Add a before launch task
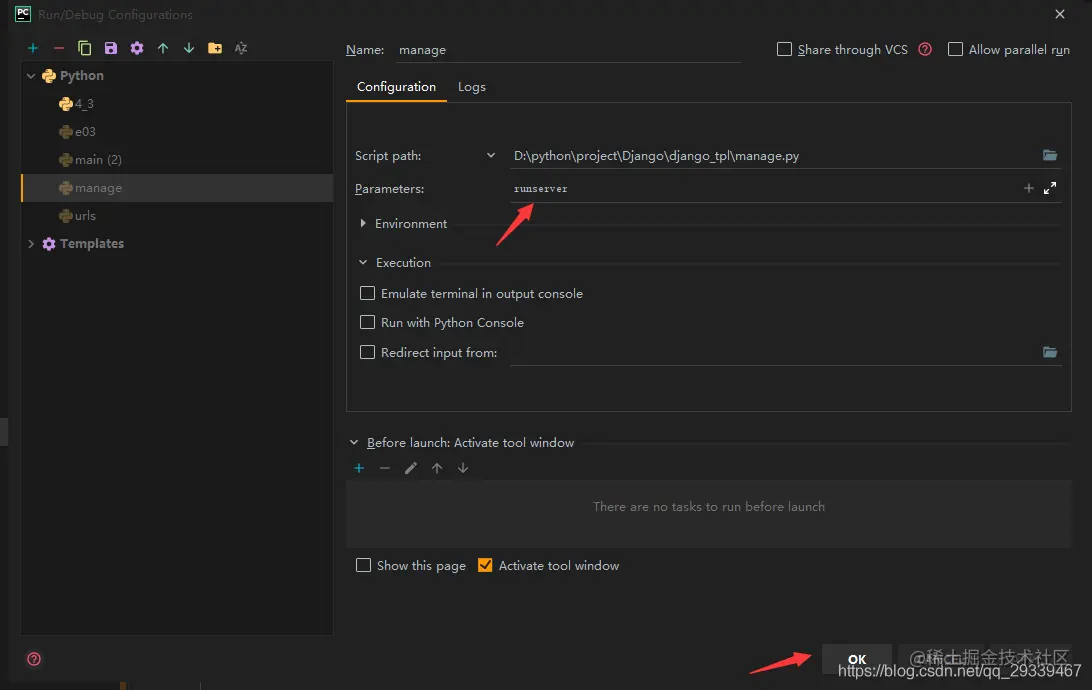 359,468
